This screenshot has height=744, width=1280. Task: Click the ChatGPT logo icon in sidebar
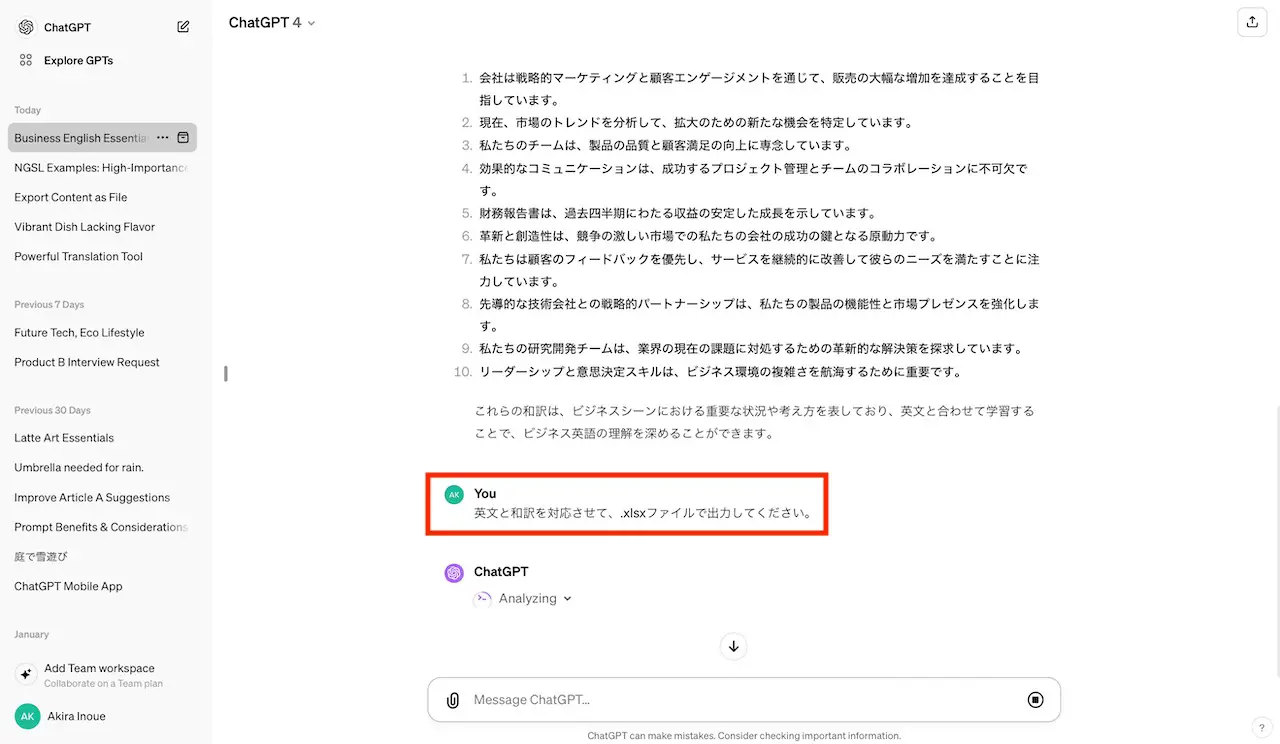(x=26, y=27)
